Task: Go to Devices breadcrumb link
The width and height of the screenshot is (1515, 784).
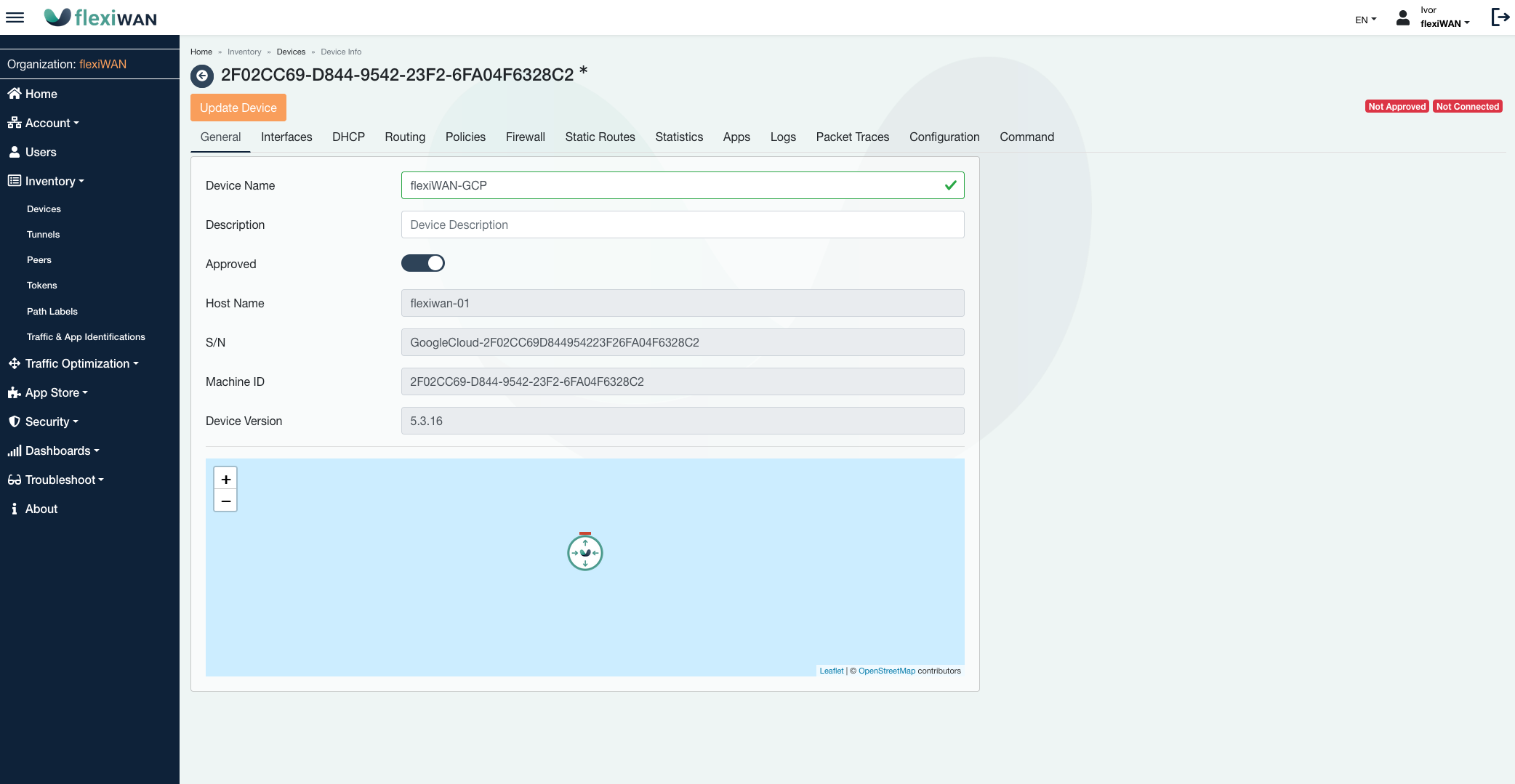Action: coord(291,52)
